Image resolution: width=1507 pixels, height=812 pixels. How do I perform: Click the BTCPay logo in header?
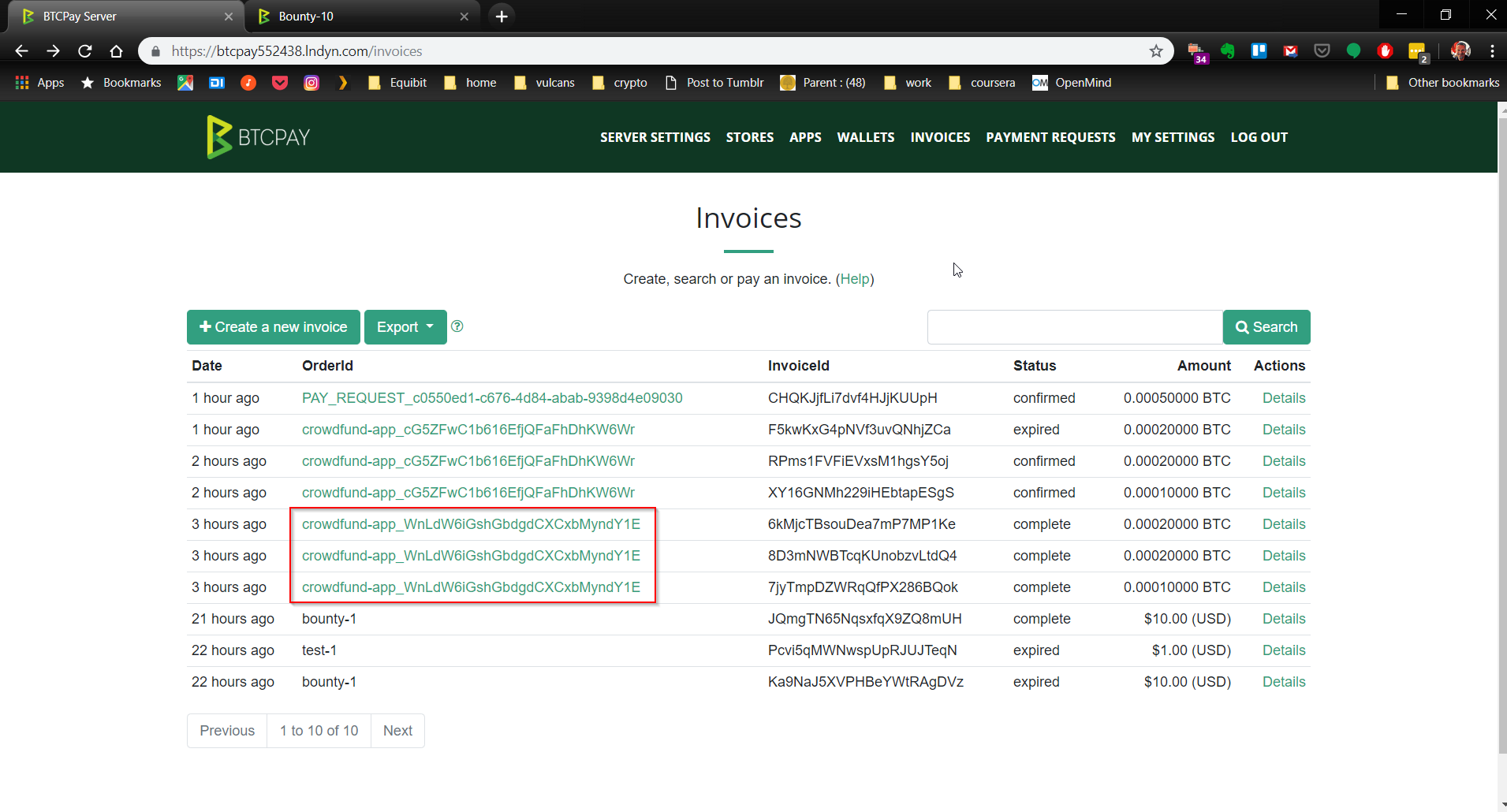(258, 137)
